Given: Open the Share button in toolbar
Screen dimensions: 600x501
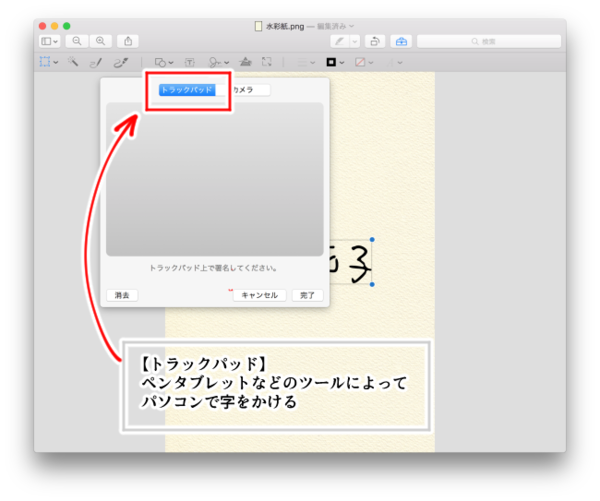Looking at the screenshot, I should (x=128, y=41).
